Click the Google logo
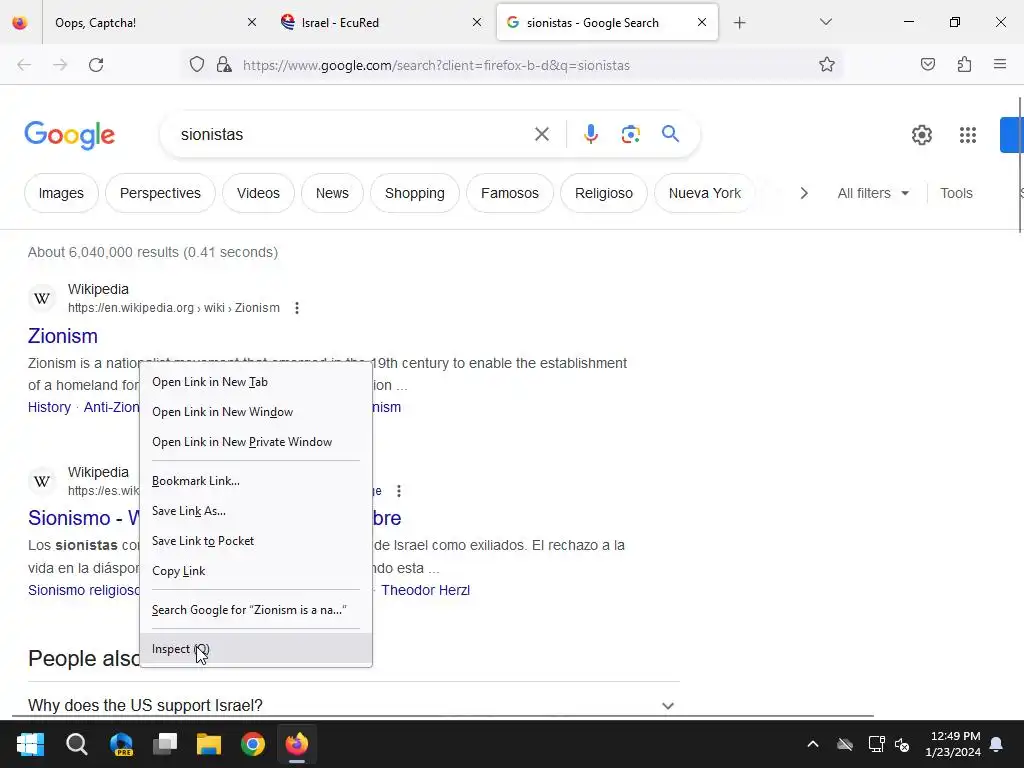The image size is (1024, 768). [x=69, y=135]
